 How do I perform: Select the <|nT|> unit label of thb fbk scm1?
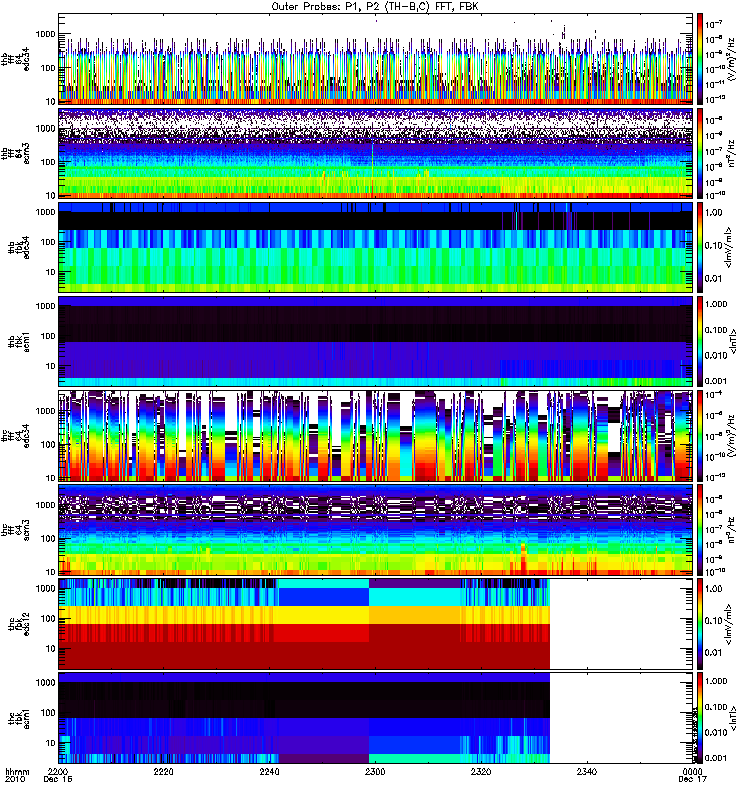733,341
